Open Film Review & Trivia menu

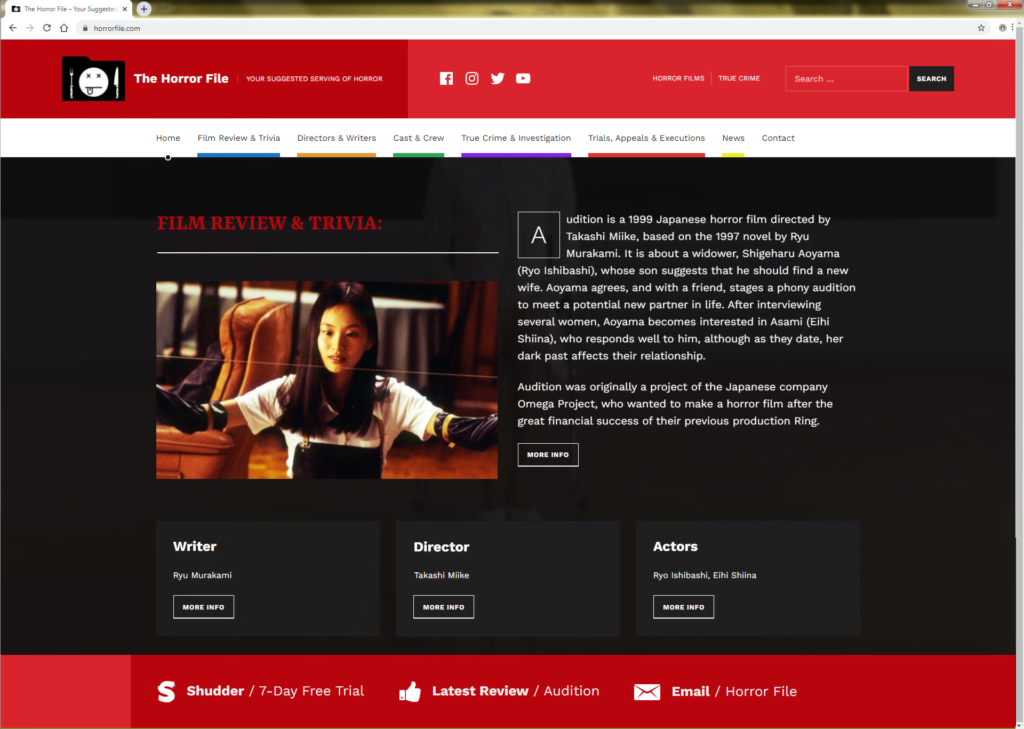tap(238, 138)
